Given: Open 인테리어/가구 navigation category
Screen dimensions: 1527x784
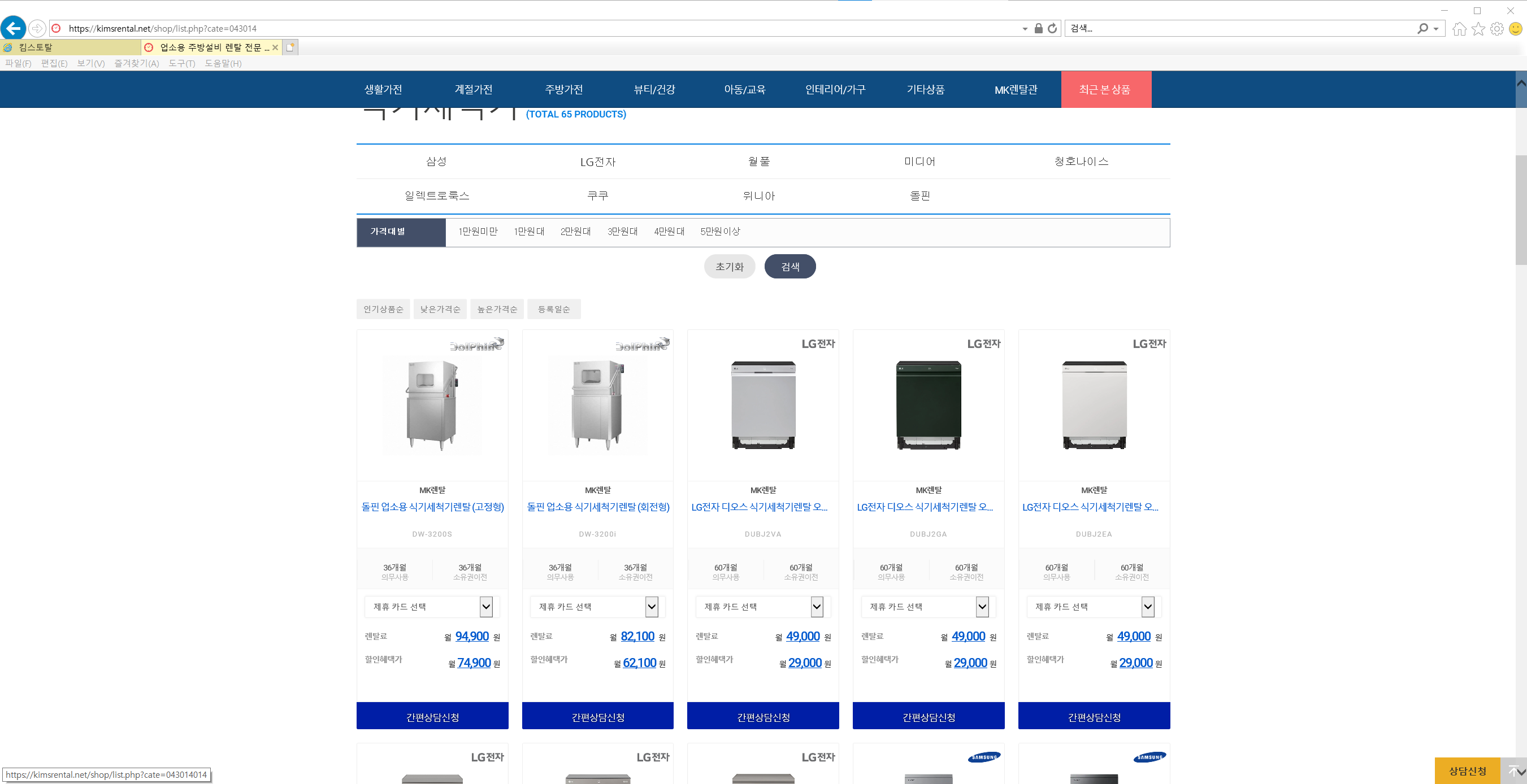Looking at the screenshot, I should (835, 89).
